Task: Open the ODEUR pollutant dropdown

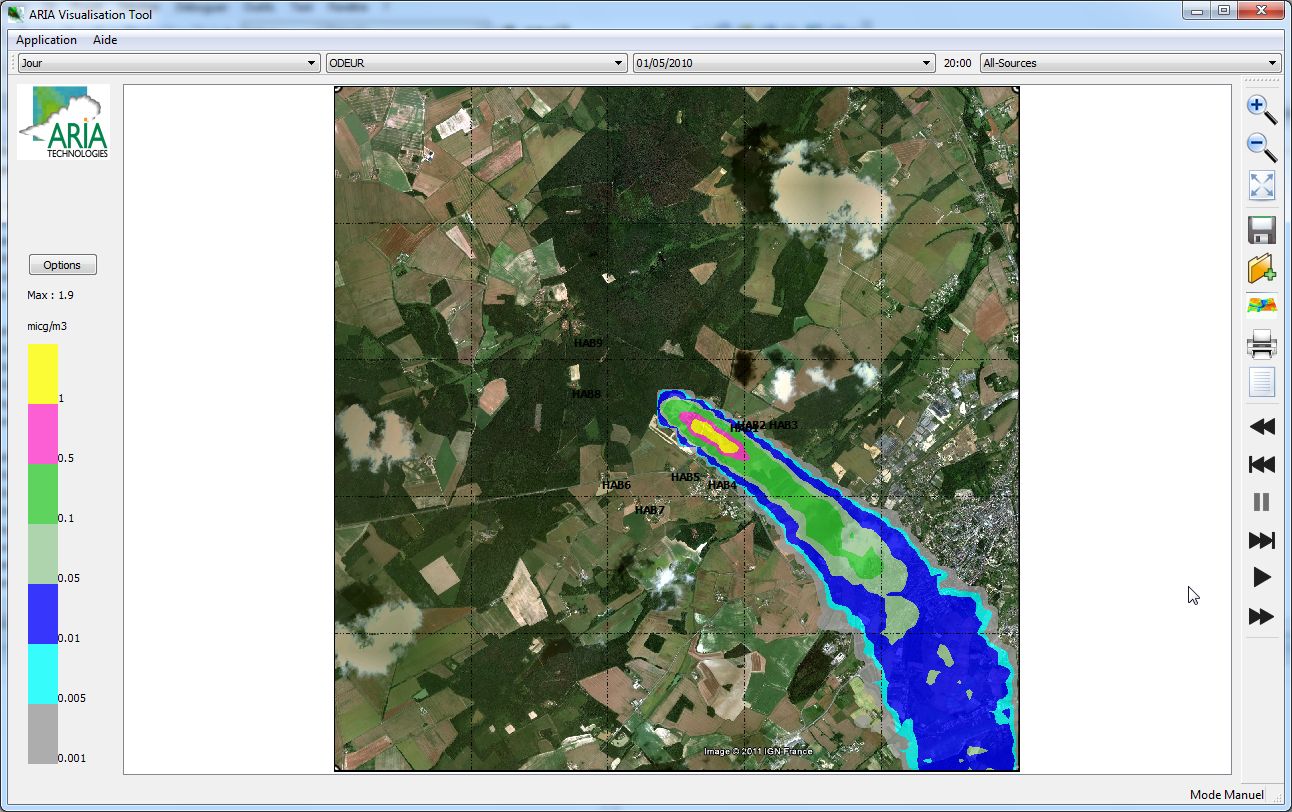Action: (x=476, y=63)
